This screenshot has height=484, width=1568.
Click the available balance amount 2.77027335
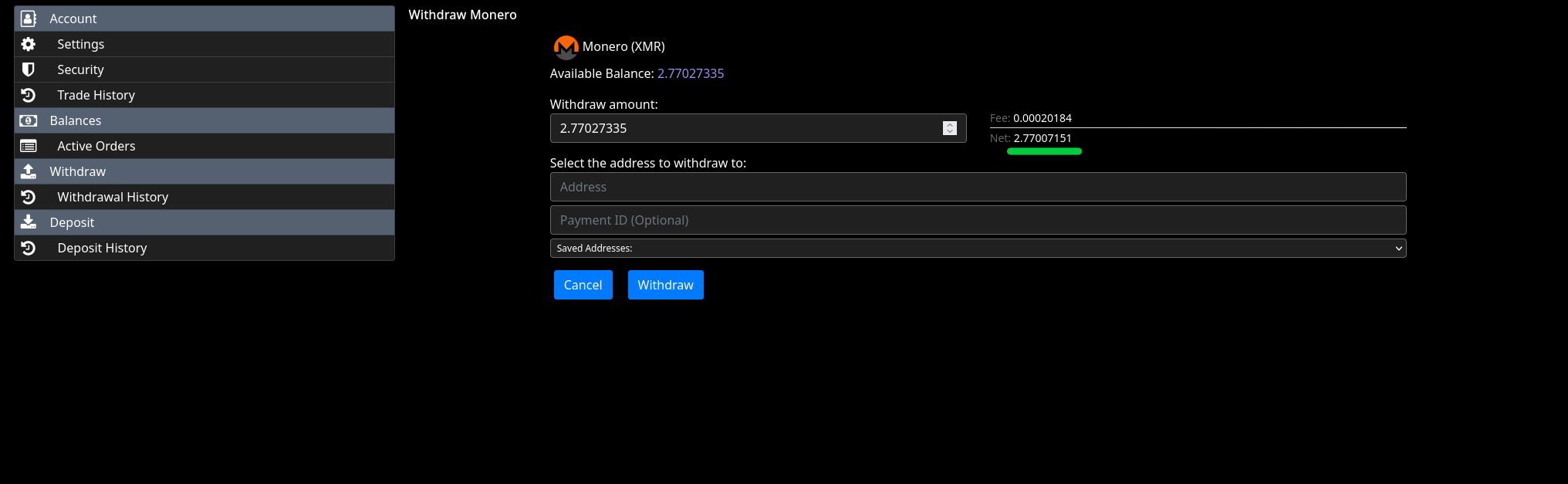coord(690,73)
